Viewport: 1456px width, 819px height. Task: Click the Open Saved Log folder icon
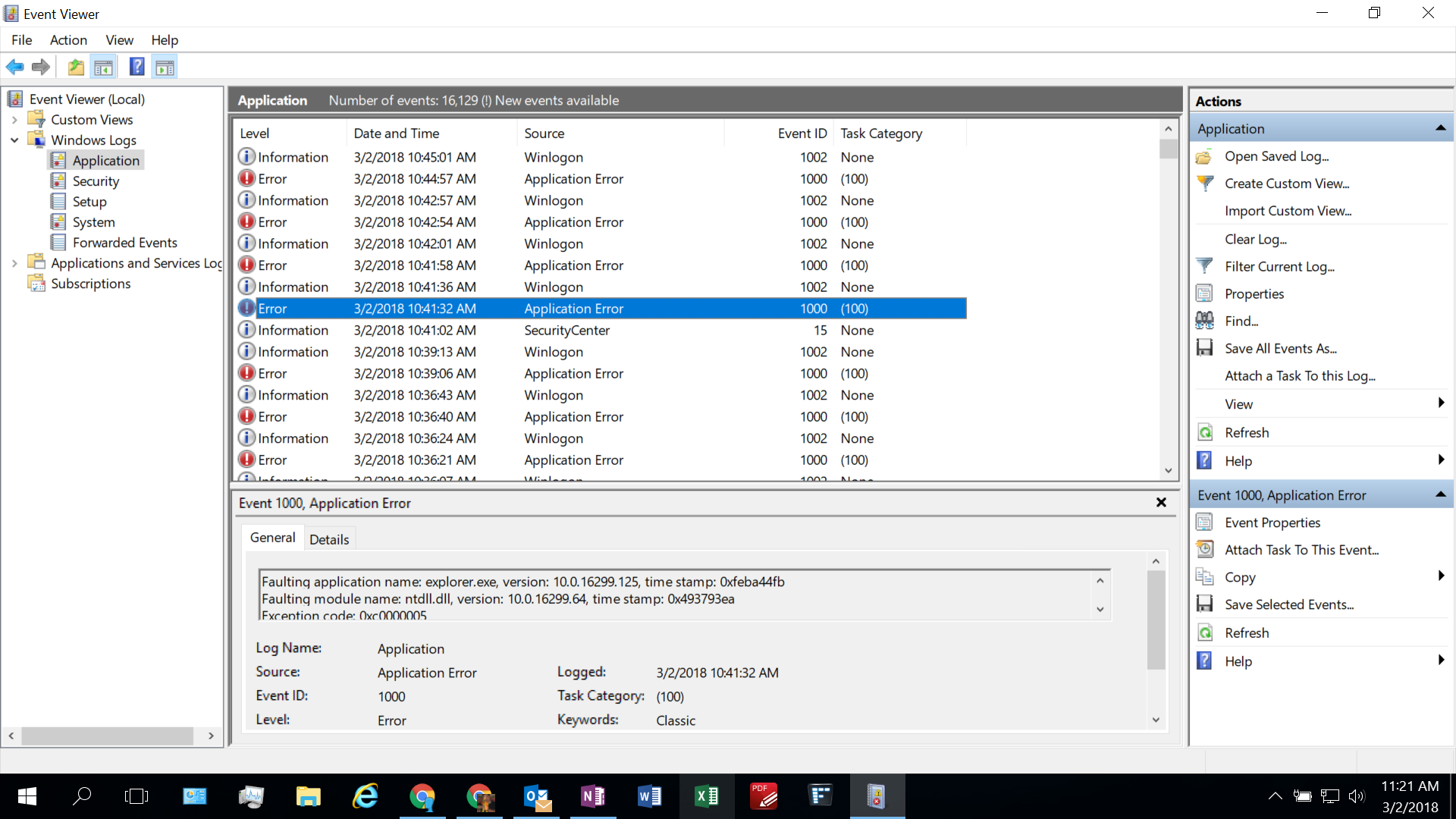(x=1204, y=156)
